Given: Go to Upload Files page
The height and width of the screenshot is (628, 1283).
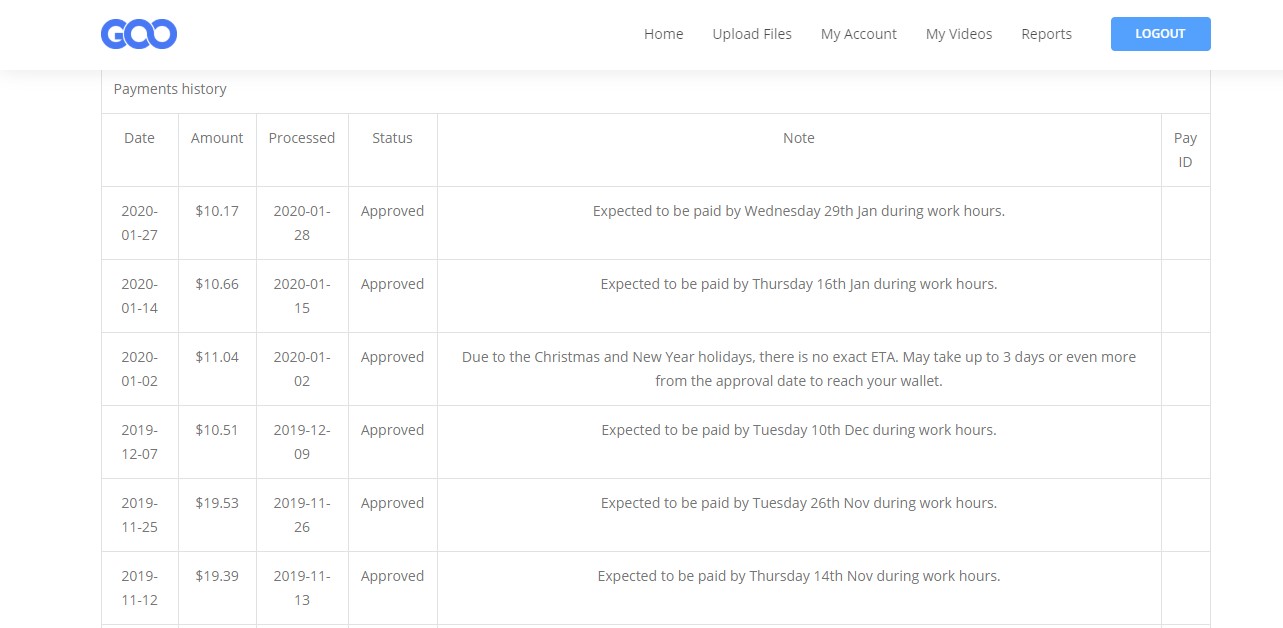Looking at the screenshot, I should click(751, 34).
